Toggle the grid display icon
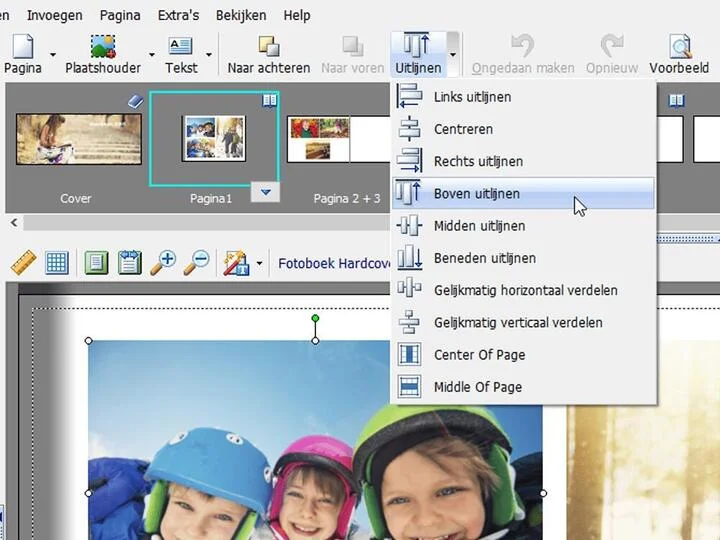Image resolution: width=720 pixels, height=540 pixels. (57, 263)
